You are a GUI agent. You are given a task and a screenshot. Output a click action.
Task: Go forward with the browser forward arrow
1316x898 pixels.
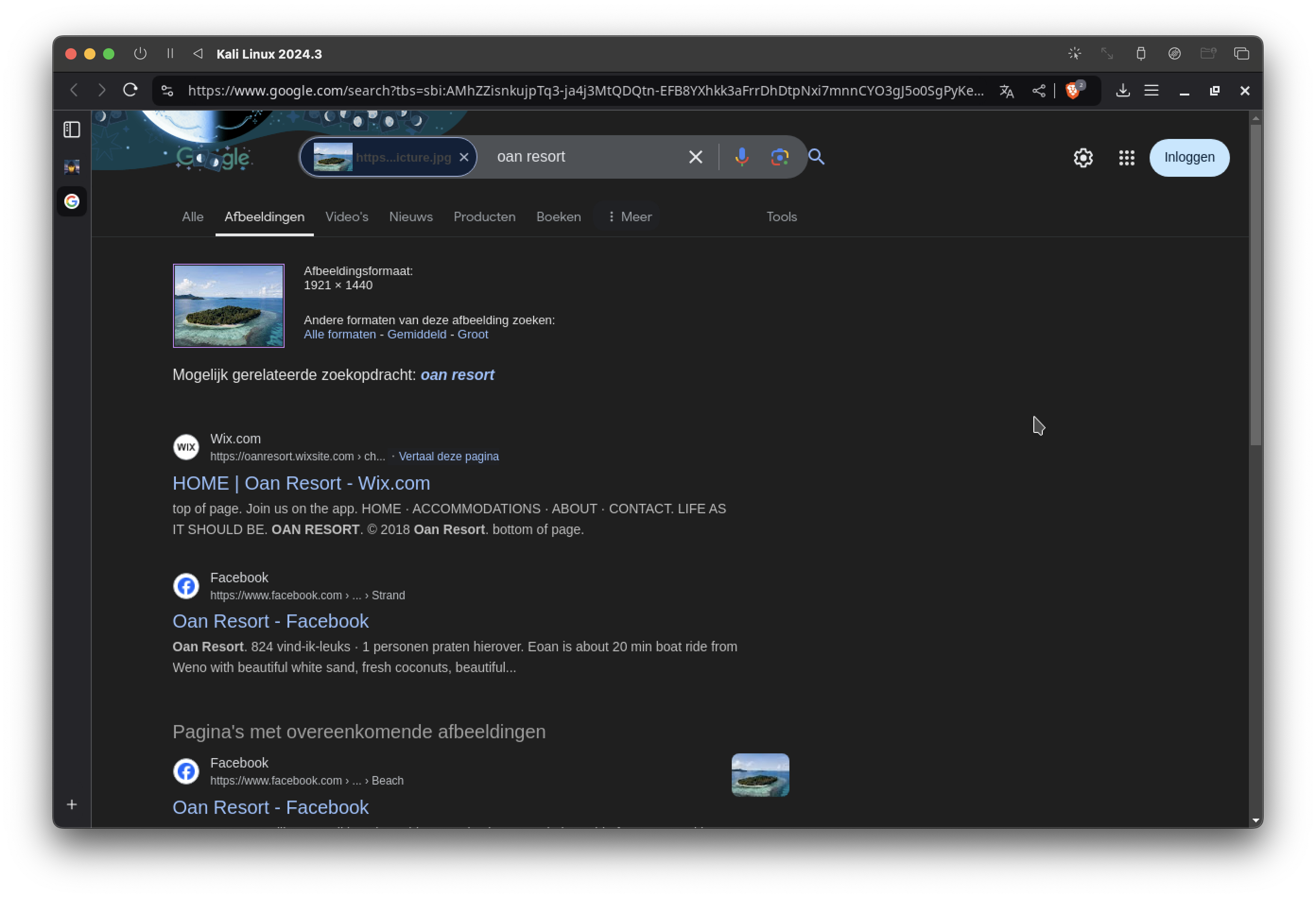[102, 91]
